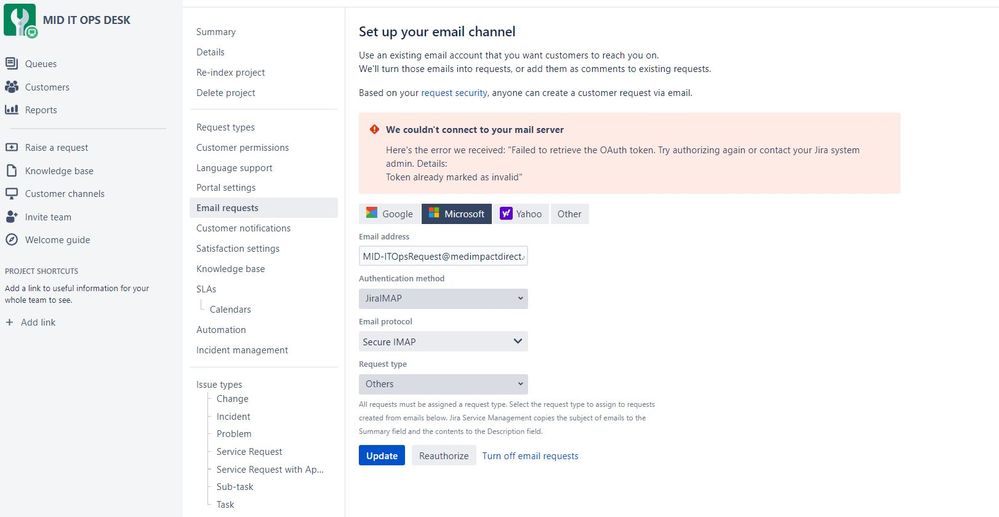
Task: Click the Invite team icon
Action: tap(12, 217)
